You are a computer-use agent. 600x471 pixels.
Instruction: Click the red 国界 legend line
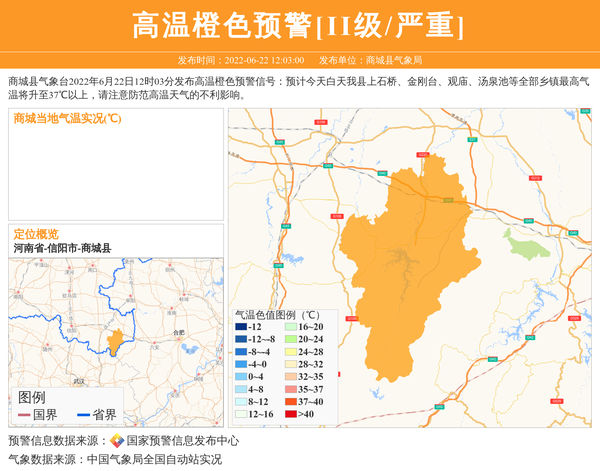[x=25, y=416]
